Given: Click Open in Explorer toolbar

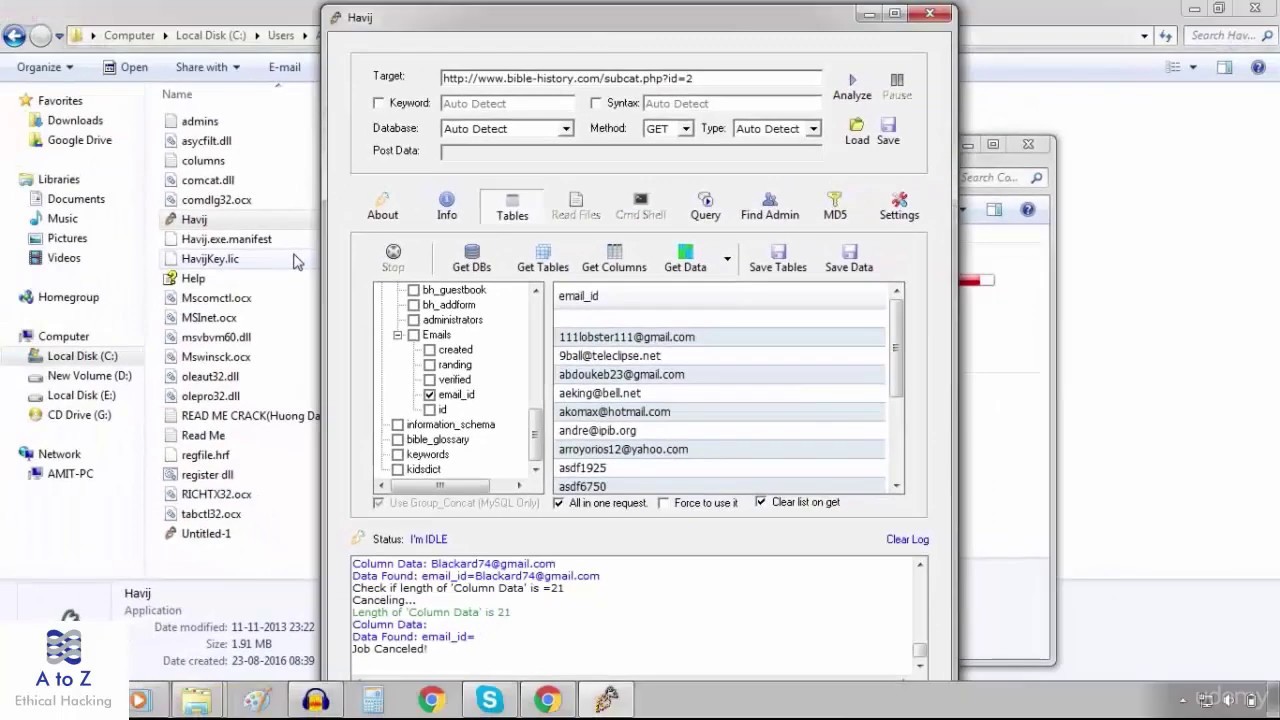Looking at the screenshot, I should (x=126, y=67).
